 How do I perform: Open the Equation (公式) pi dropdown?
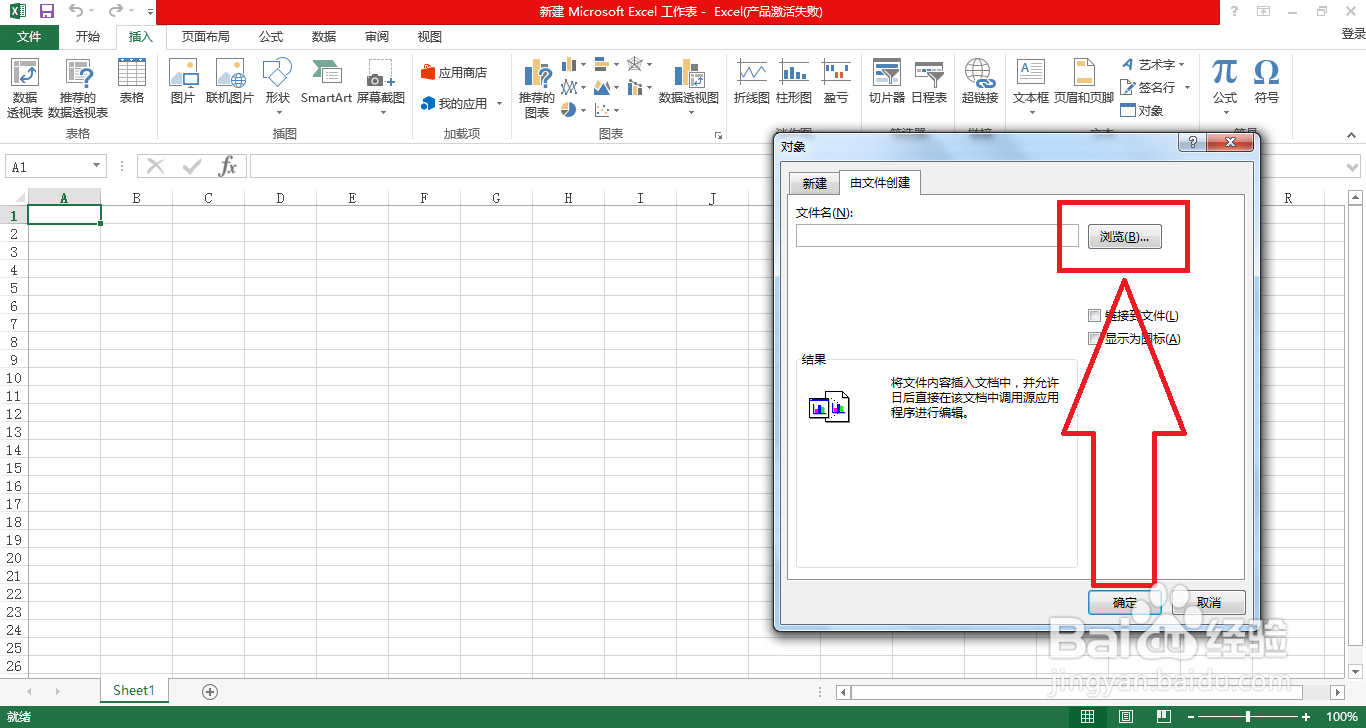click(x=1225, y=112)
